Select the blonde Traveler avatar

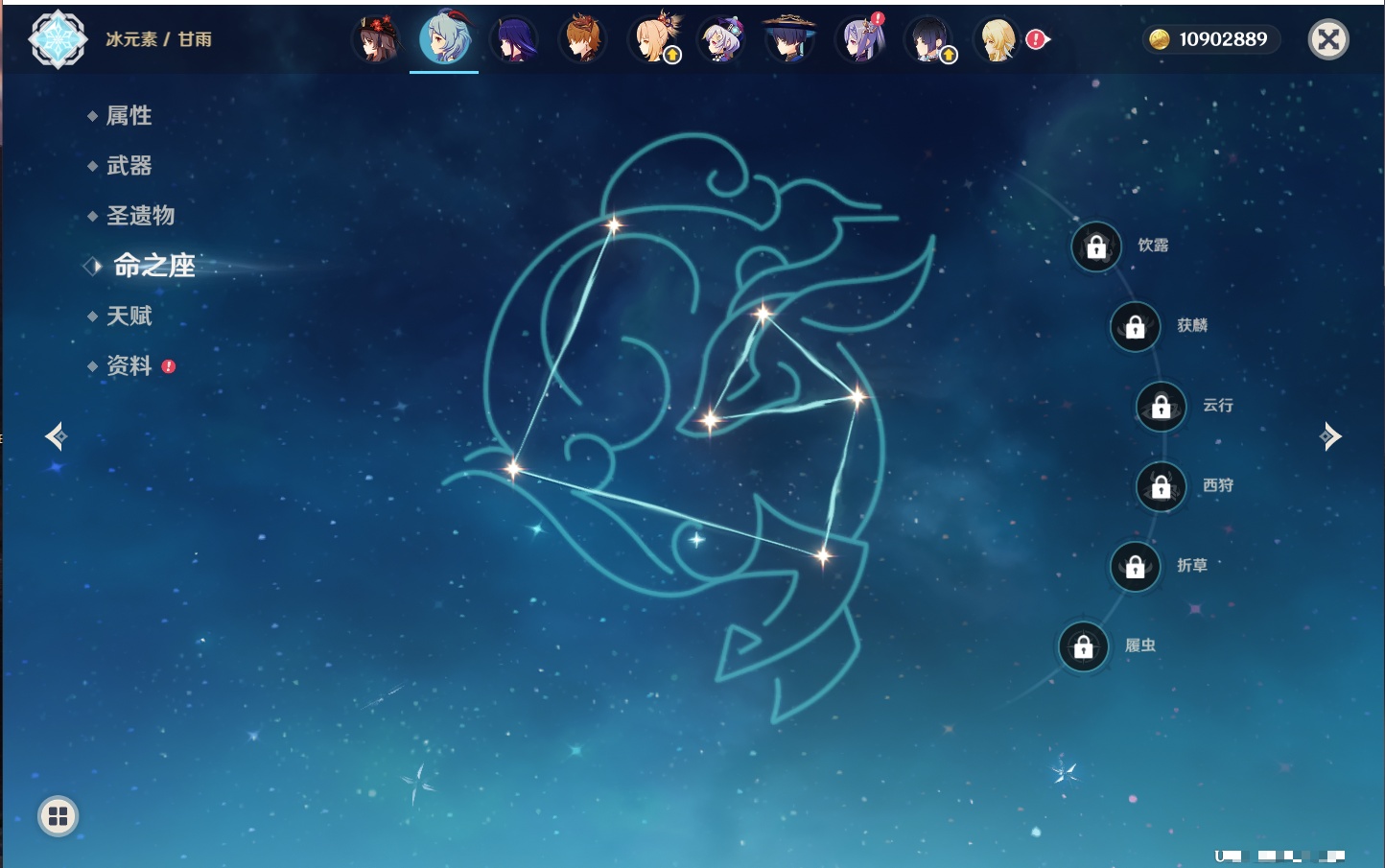998,39
